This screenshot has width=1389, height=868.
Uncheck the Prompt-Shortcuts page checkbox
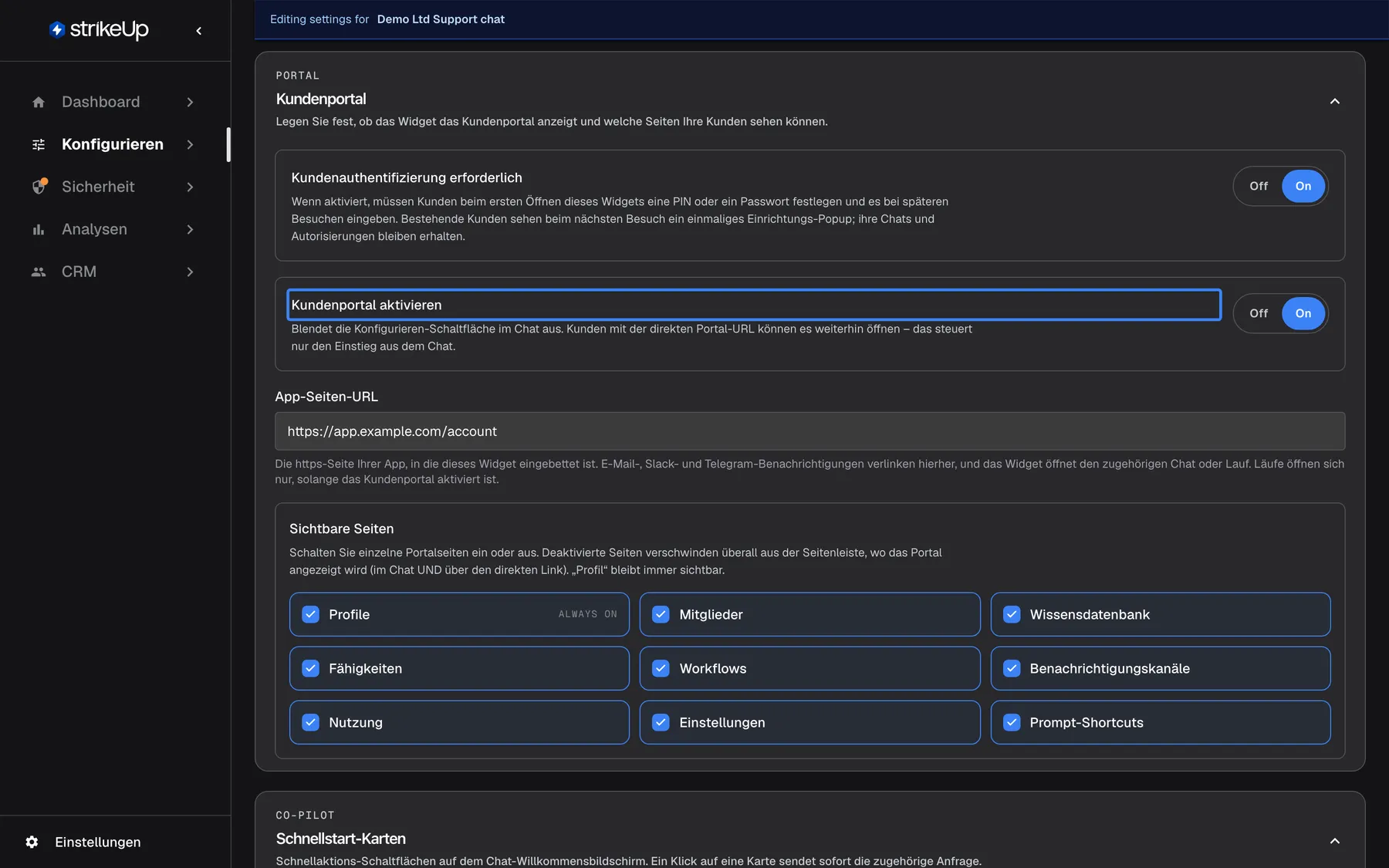coord(1012,722)
